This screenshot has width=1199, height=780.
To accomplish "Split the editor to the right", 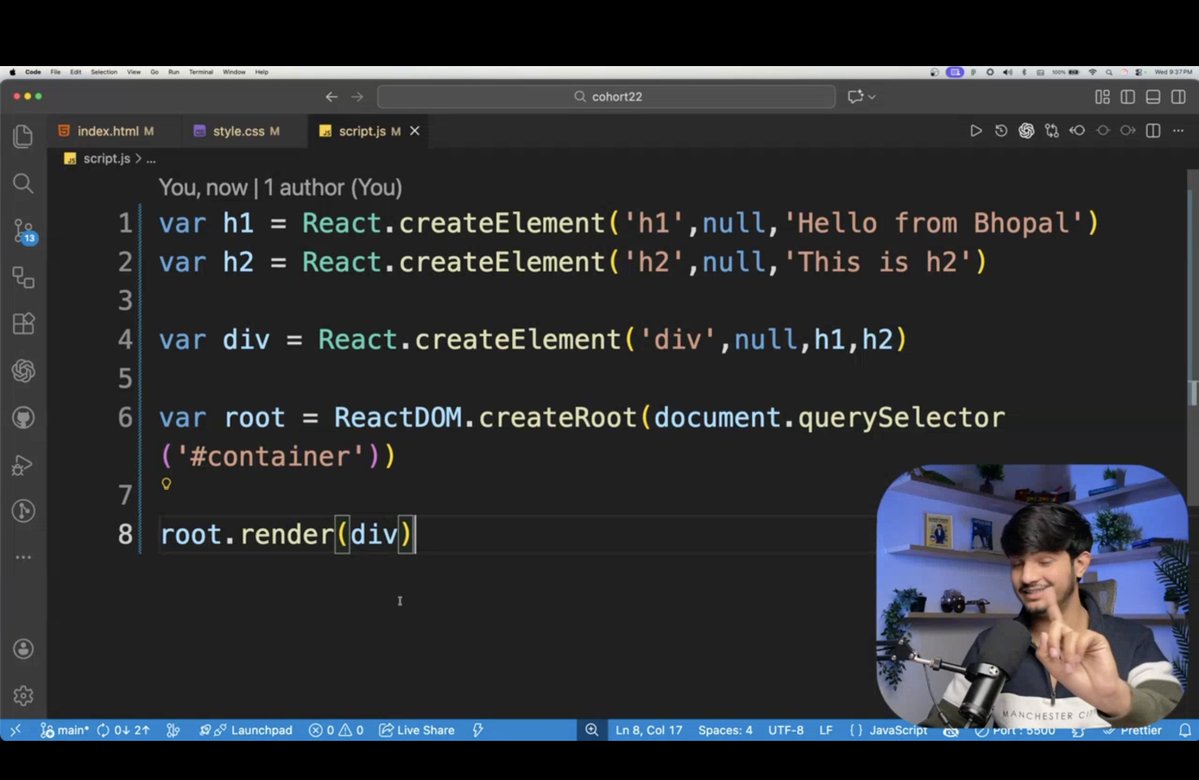I will (x=1153, y=131).
